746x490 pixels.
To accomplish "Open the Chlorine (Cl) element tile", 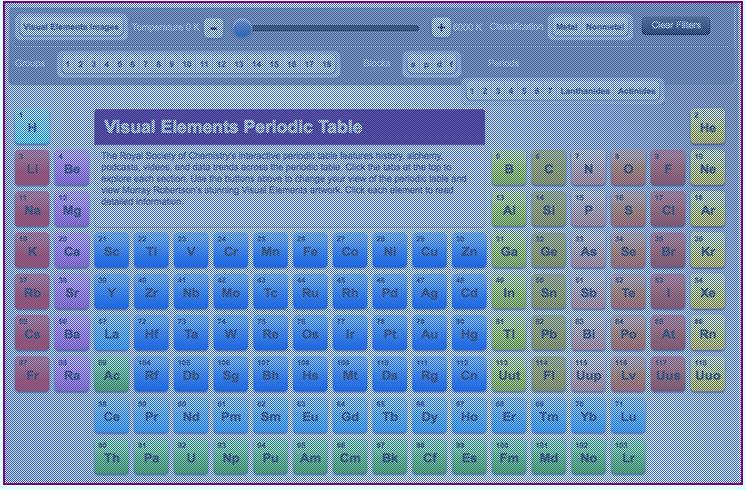I will [668, 210].
